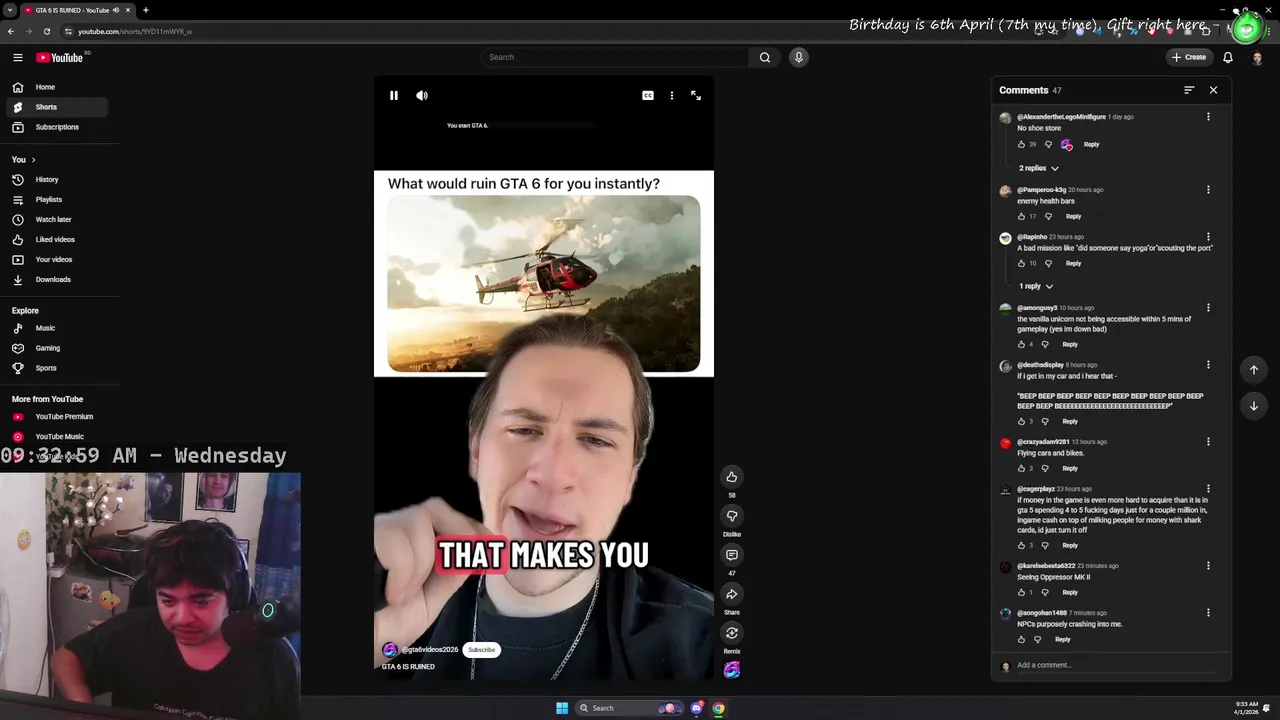The width and height of the screenshot is (1280, 720).
Task: Select Shorts in the sidebar
Action: [x=56, y=107]
